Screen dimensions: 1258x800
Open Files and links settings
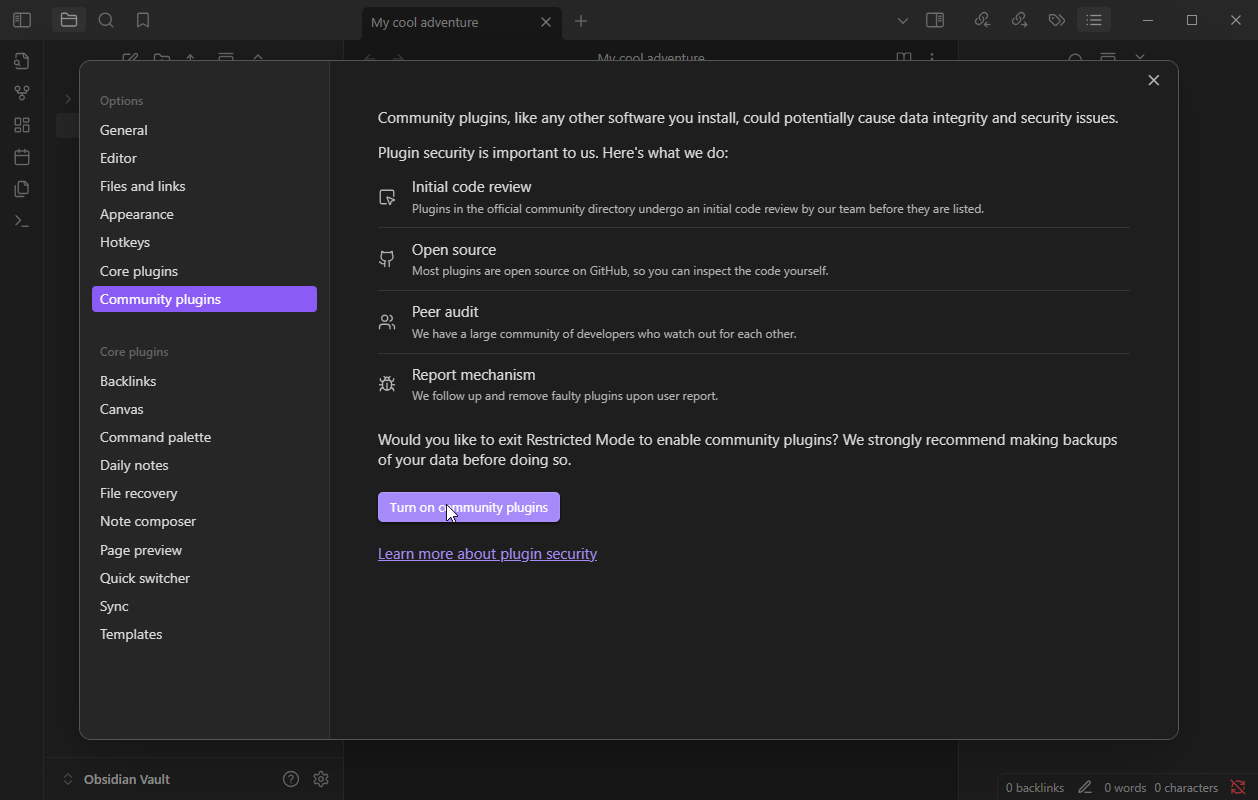pos(204,186)
